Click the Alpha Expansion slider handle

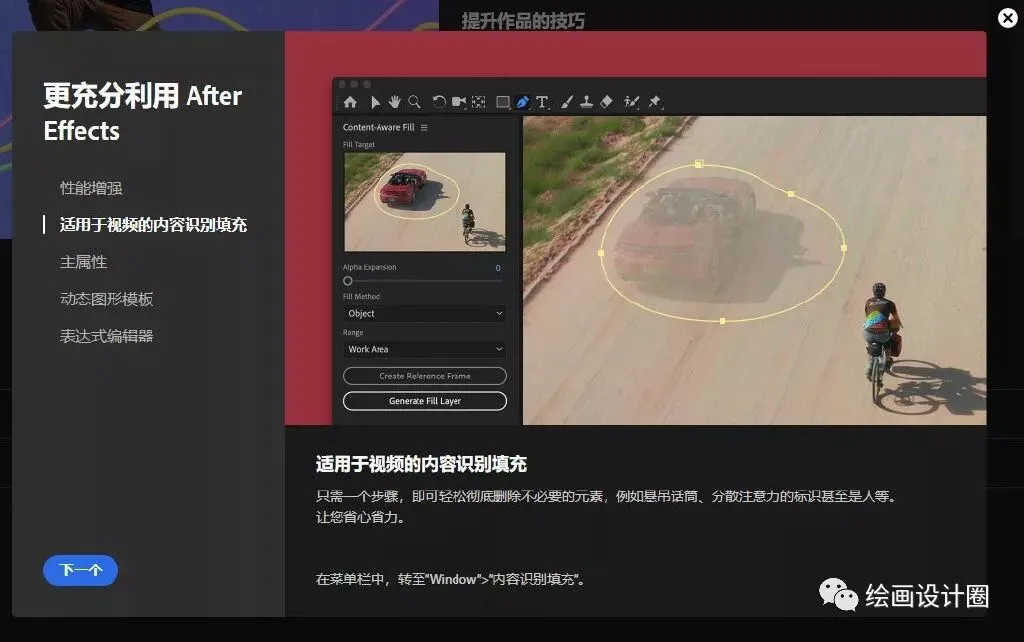click(348, 281)
